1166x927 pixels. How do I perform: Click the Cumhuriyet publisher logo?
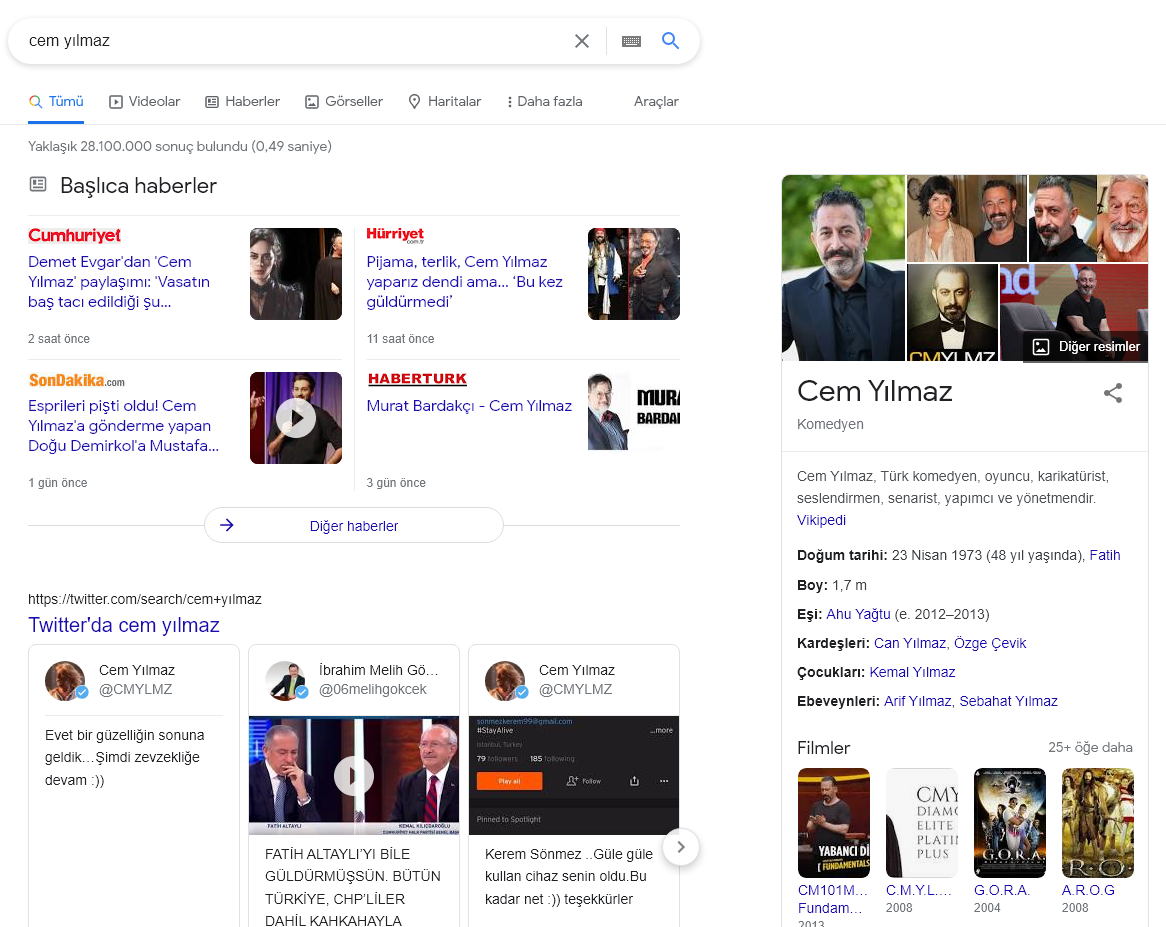tap(74, 236)
